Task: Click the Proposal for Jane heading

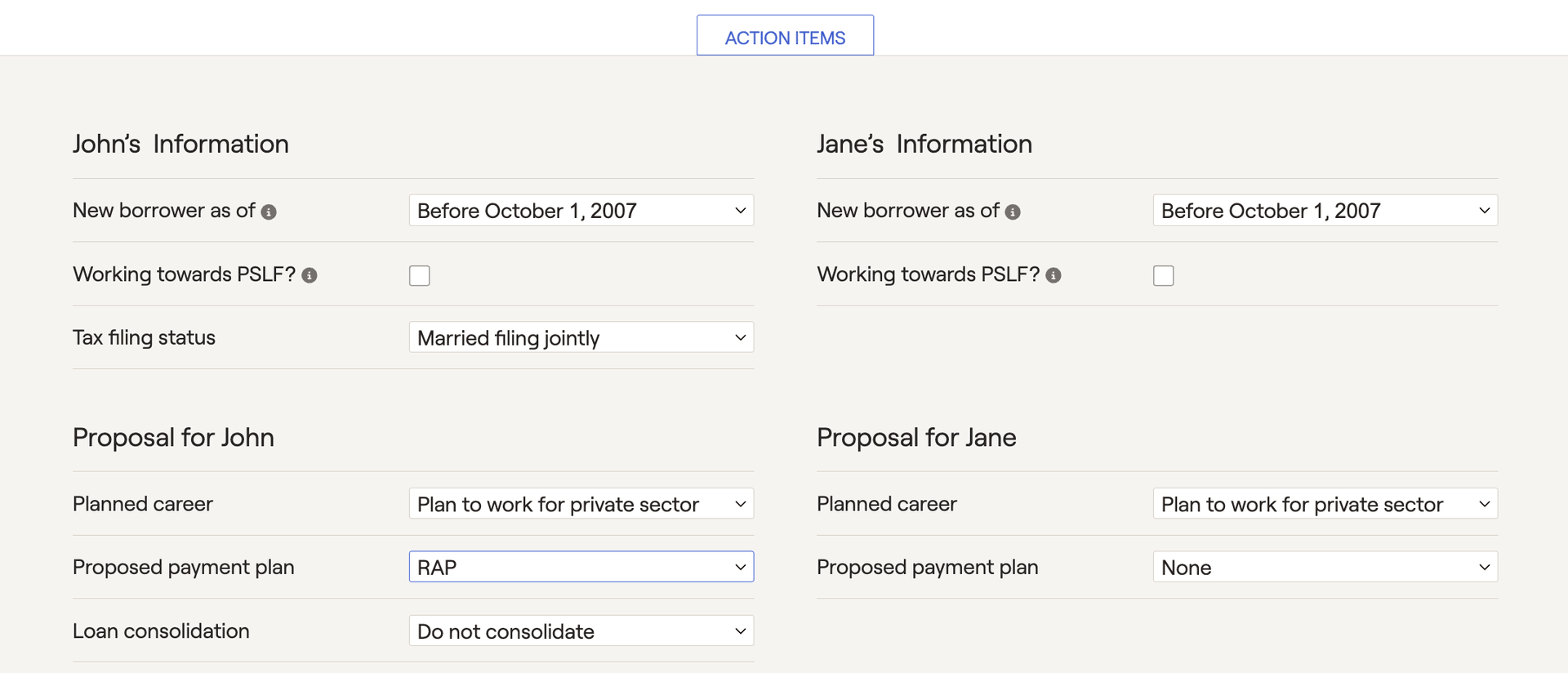Action: pos(916,438)
